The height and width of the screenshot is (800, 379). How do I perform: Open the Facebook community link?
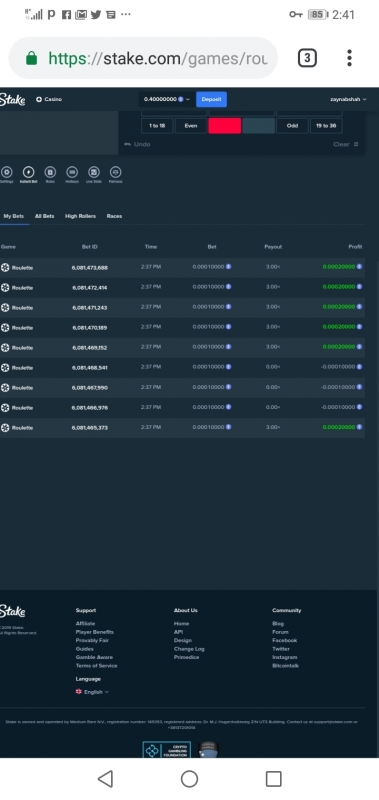tap(284, 640)
